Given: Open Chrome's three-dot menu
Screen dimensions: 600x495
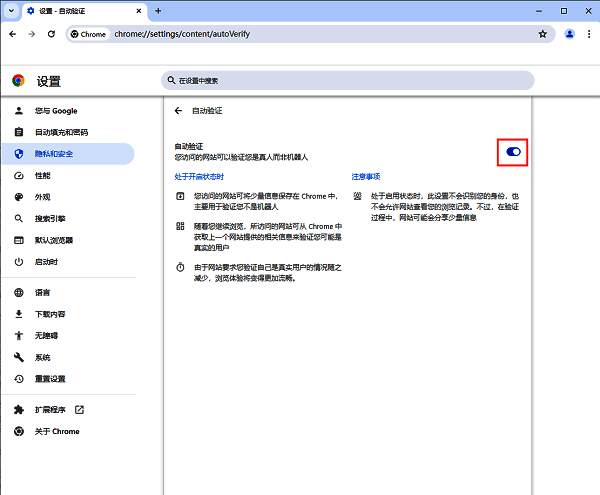Looking at the screenshot, I should pos(588,33).
